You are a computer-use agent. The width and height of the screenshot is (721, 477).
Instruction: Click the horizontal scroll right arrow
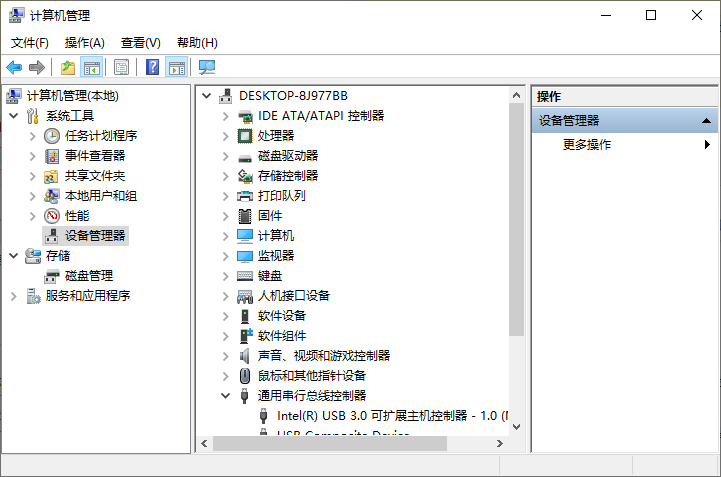point(500,443)
